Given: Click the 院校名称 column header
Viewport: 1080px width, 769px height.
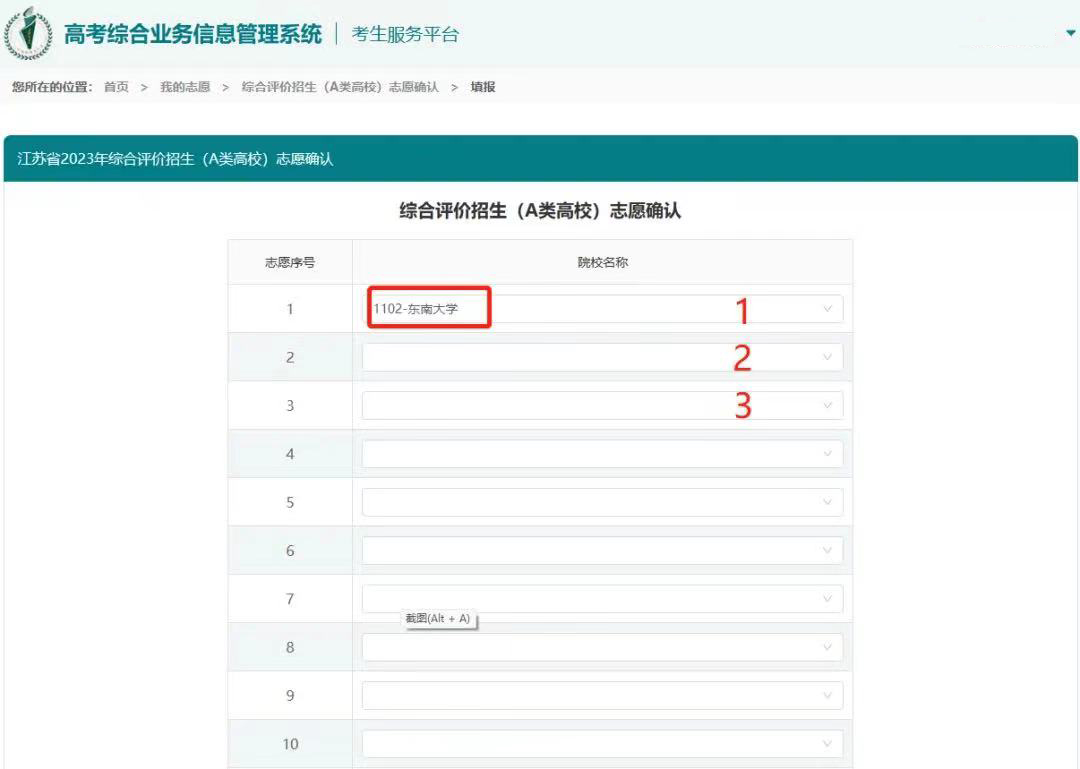Looking at the screenshot, I should [602, 262].
